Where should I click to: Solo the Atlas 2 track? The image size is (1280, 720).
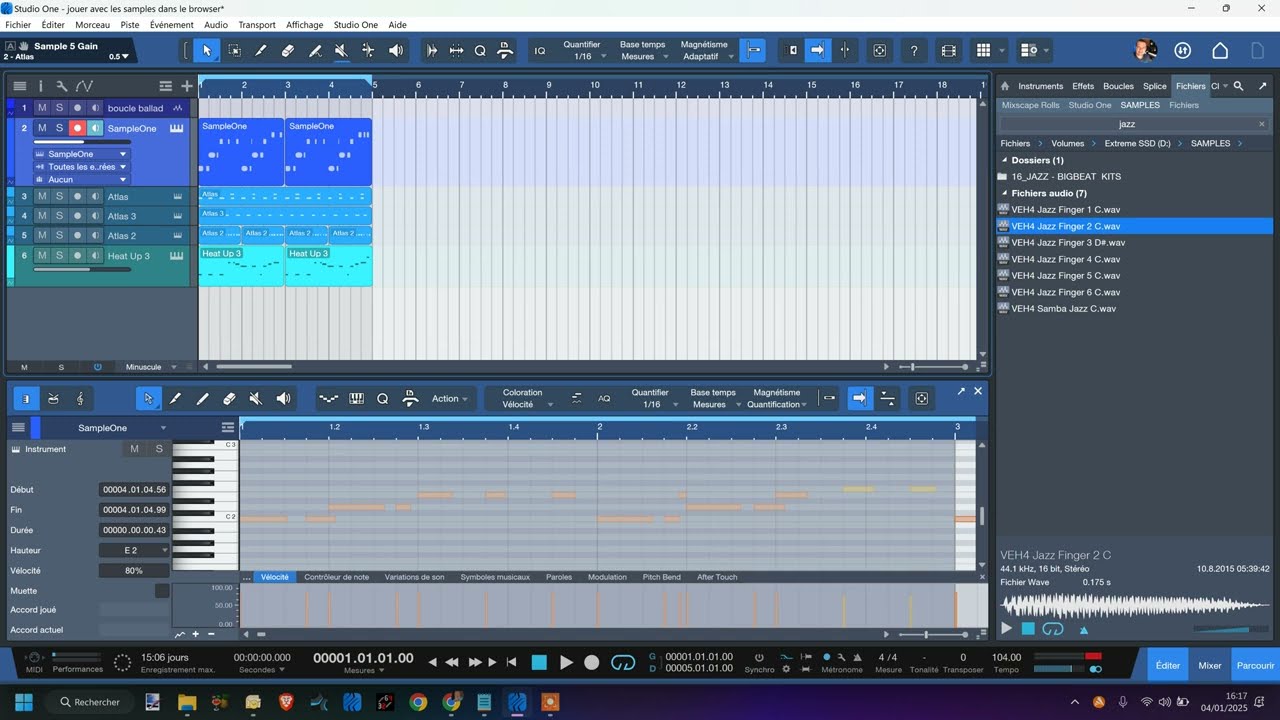tap(59, 235)
